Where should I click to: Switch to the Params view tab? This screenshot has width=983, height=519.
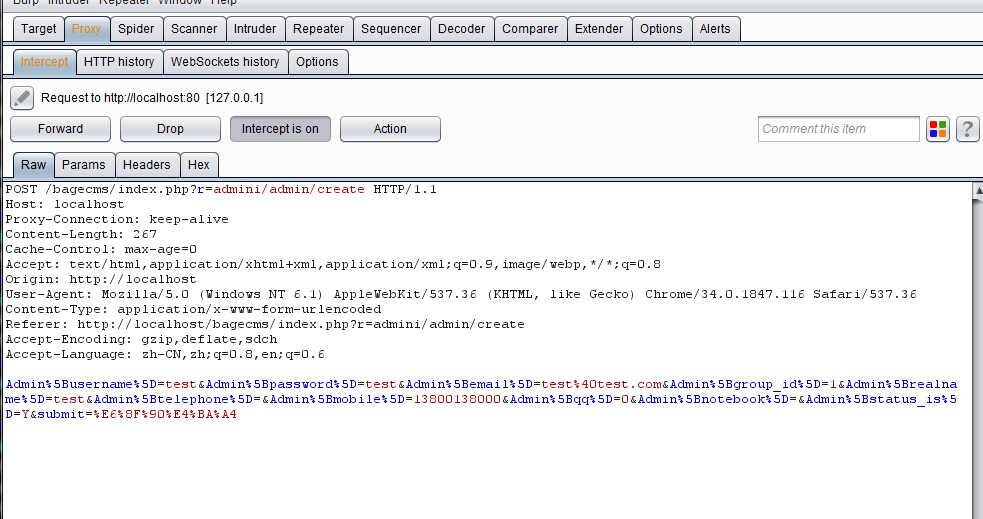coord(83,165)
